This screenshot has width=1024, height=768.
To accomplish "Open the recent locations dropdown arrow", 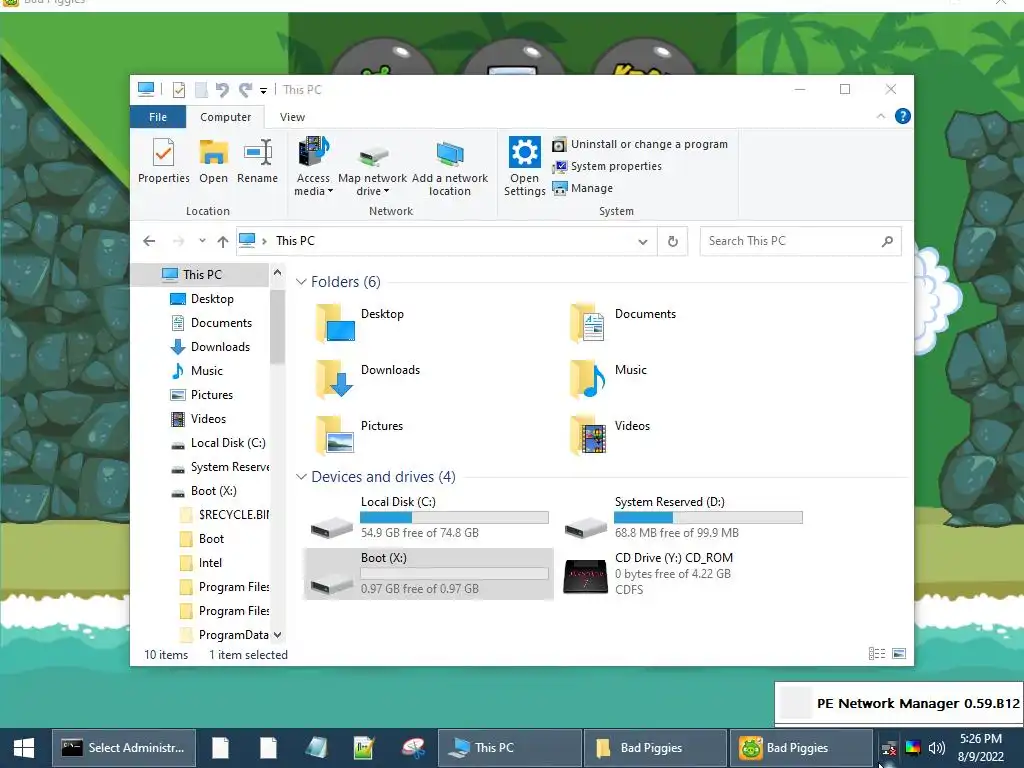I will pyautogui.click(x=202, y=241).
